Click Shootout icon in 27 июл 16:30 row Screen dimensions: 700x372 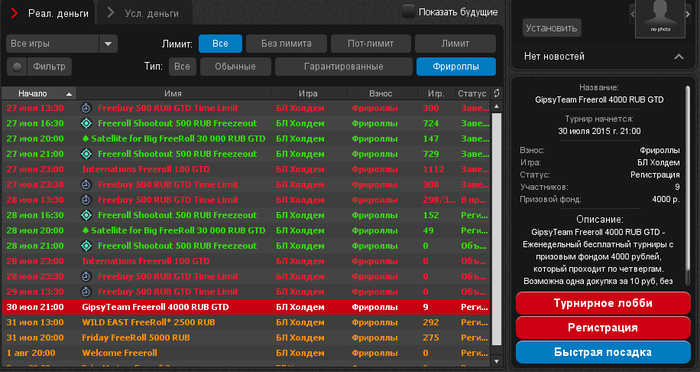pyautogui.click(x=86, y=123)
